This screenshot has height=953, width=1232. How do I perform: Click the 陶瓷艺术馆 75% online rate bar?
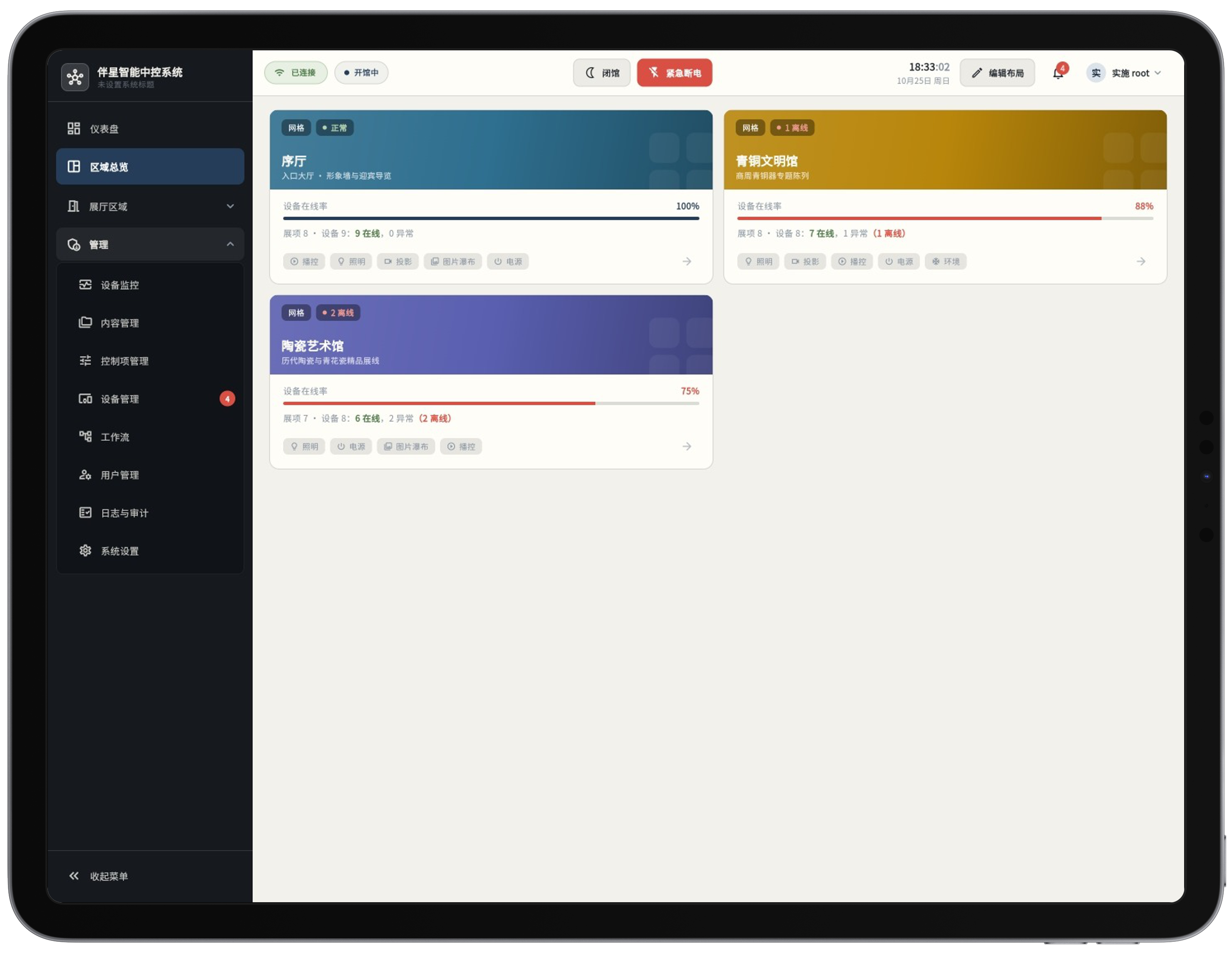491,403
